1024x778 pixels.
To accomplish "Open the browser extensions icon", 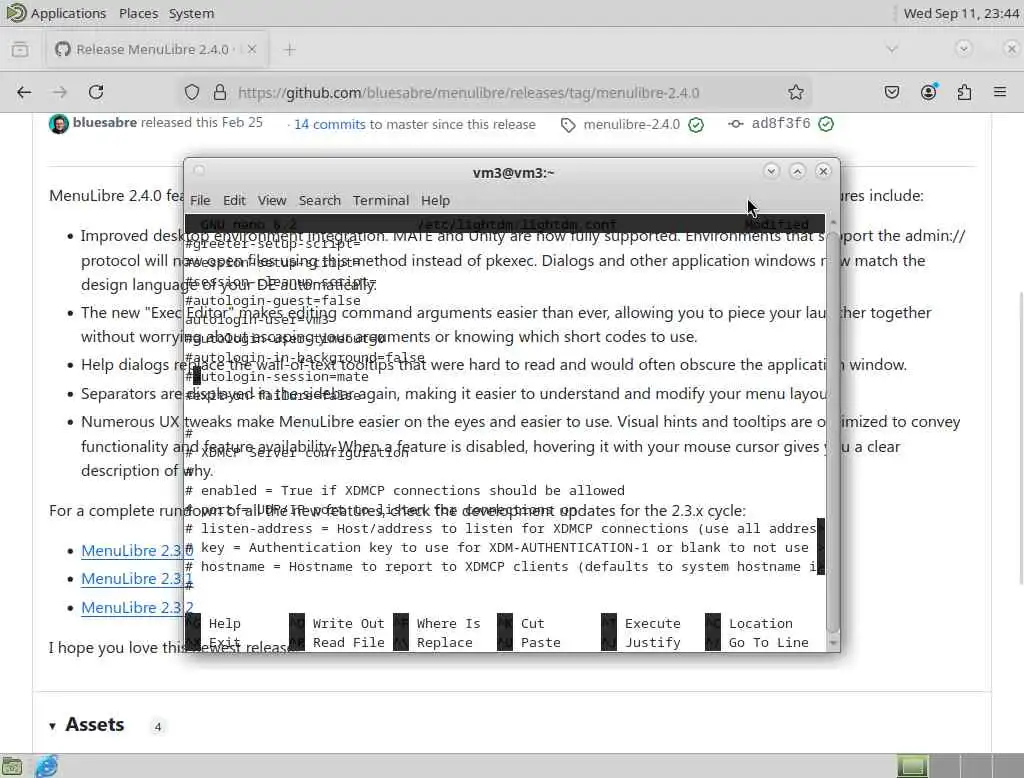I will [964, 92].
